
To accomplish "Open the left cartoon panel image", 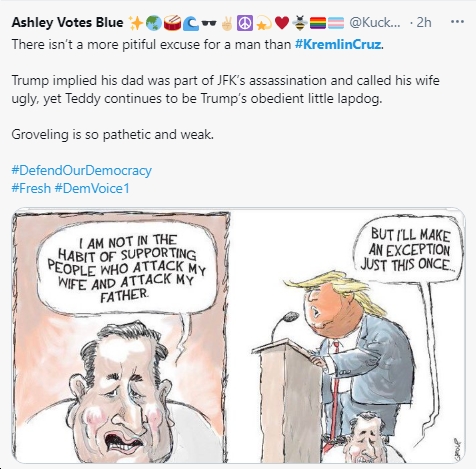I will (x=121, y=336).
